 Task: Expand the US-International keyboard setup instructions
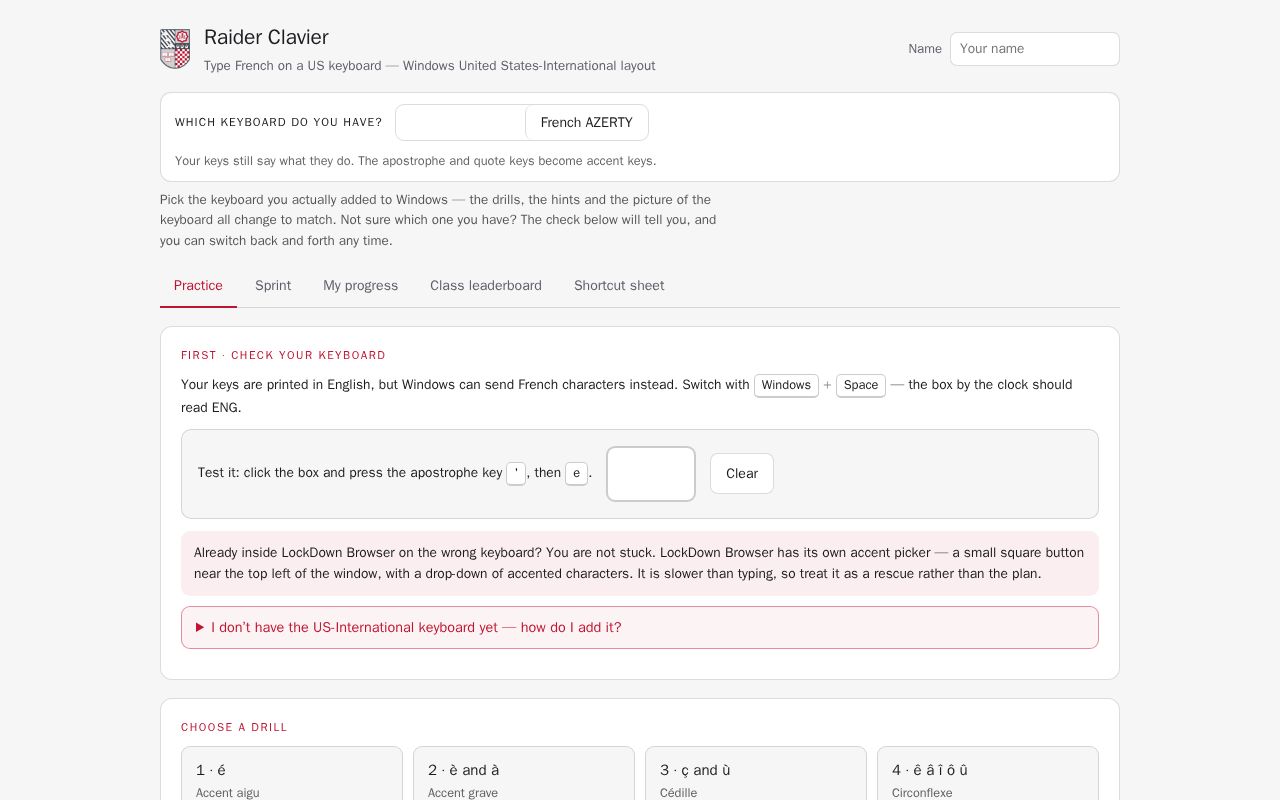(x=640, y=628)
